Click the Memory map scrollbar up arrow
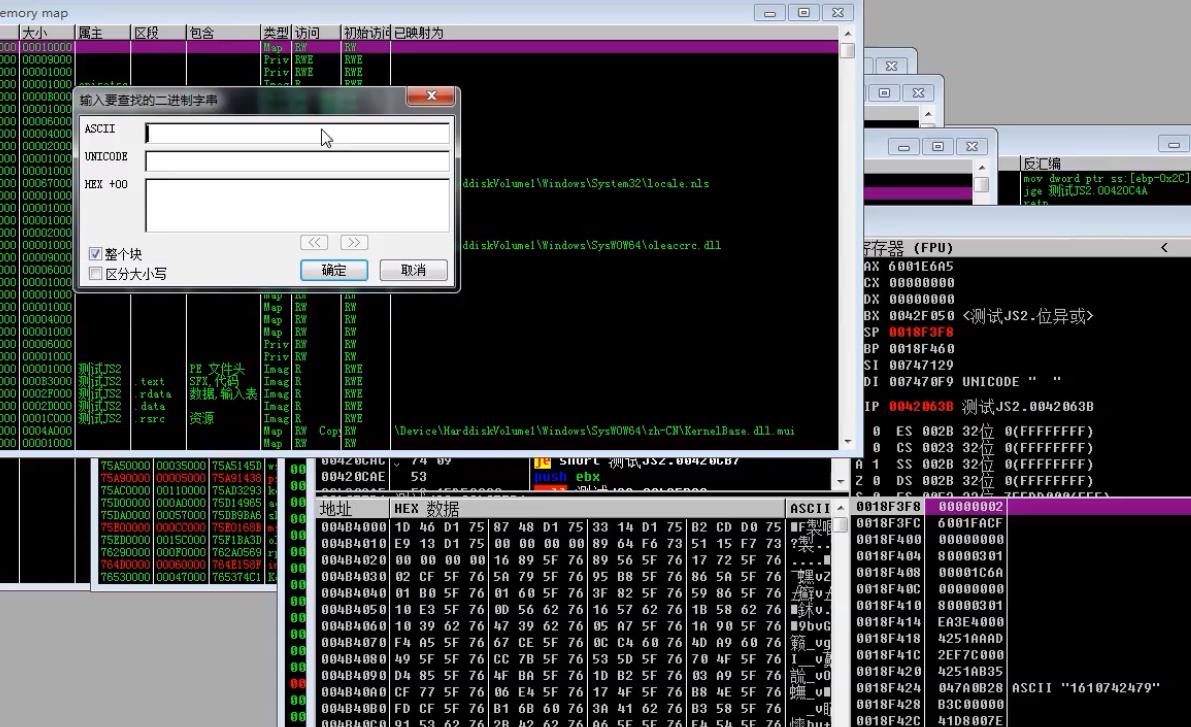Image resolution: width=1191 pixels, height=727 pixels. pyautogui.click(x=847, y=33)
